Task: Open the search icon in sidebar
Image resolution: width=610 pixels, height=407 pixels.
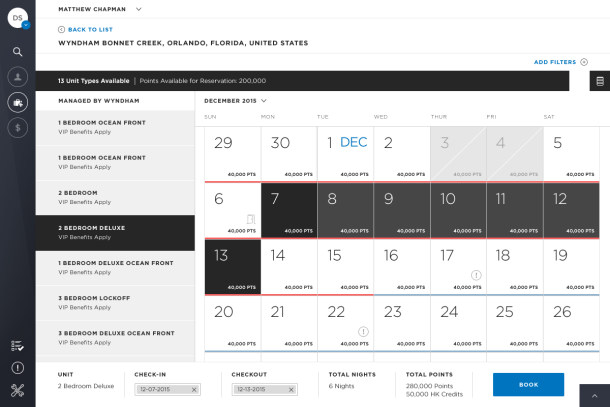Action: coord(18,51)
